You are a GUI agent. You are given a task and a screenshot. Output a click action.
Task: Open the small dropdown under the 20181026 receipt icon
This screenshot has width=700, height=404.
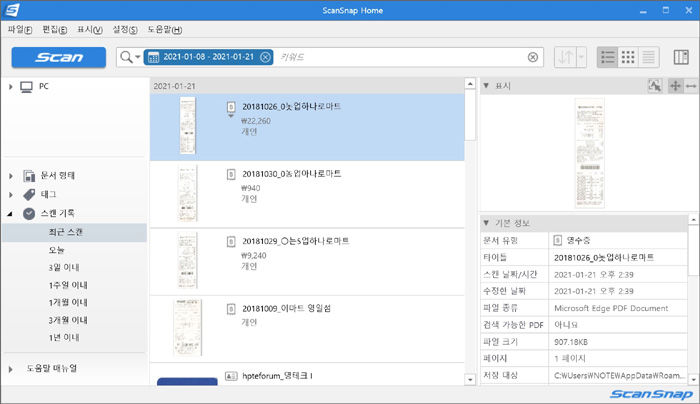pos(231,116)
